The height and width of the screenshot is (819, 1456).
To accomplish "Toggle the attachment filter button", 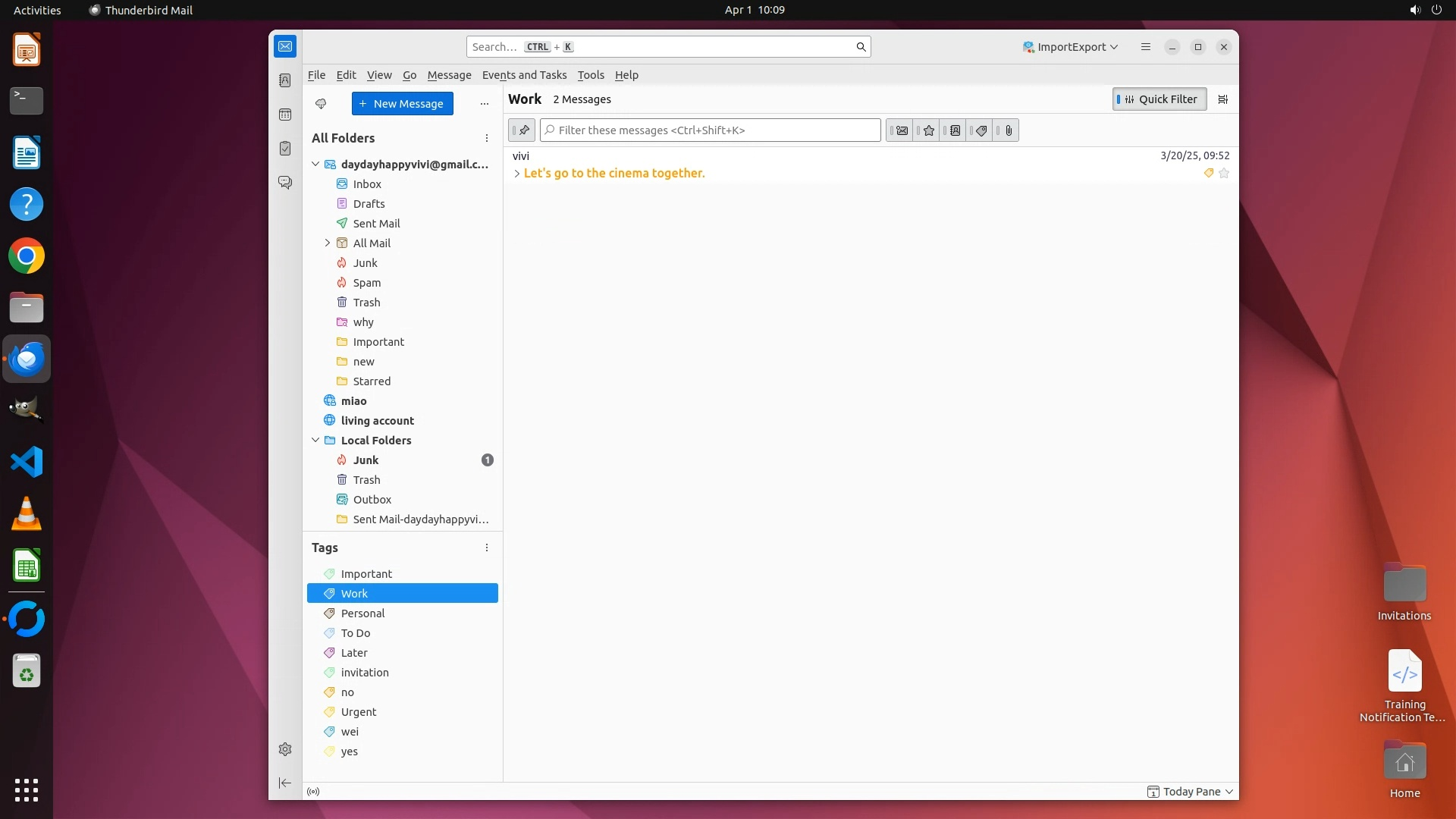I will 1008,130.
